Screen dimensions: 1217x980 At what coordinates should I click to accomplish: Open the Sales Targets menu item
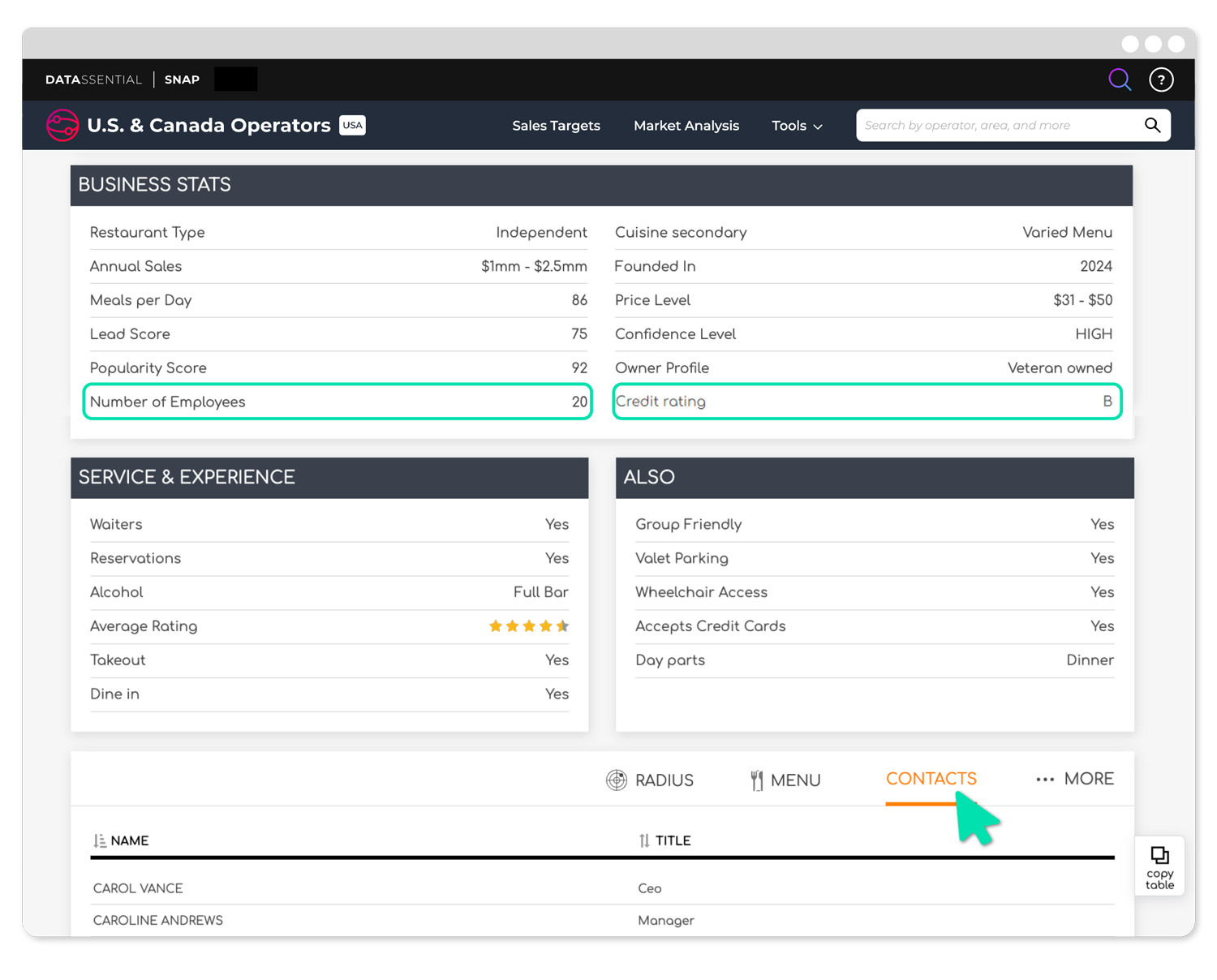pyautogui.click(x=556, y=126)
